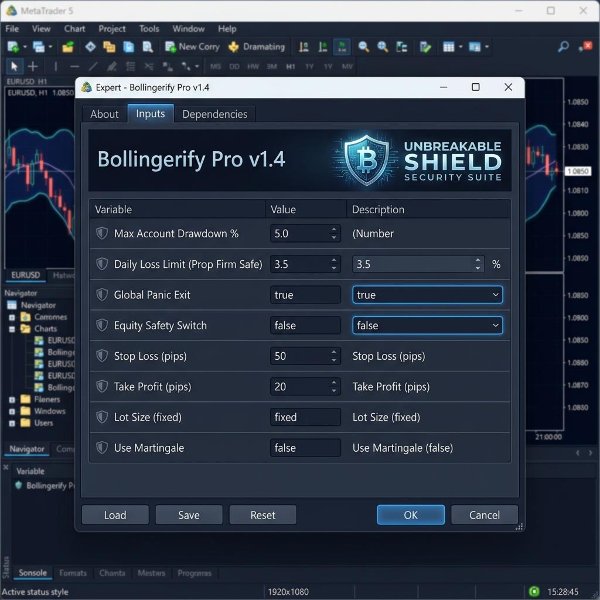600x600 pixels.
Task: Click the zoom in magnifier icon
Action: coord(382,47)
